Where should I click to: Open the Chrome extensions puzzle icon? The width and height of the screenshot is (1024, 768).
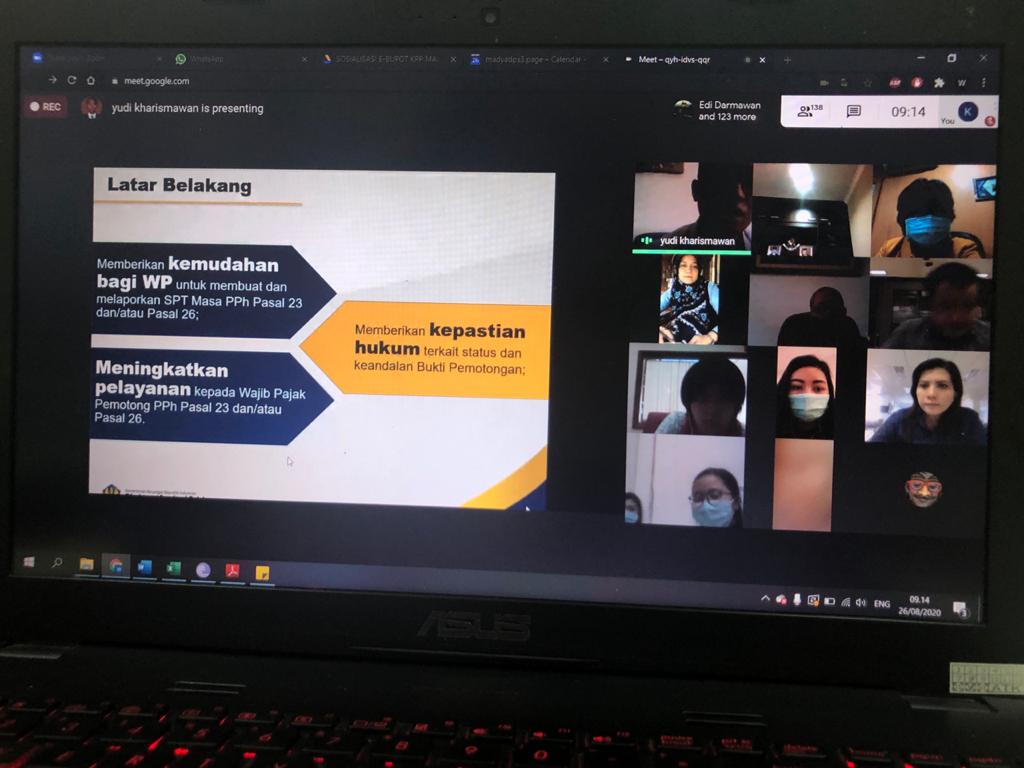pyautogui.click(x=939, y=83)
